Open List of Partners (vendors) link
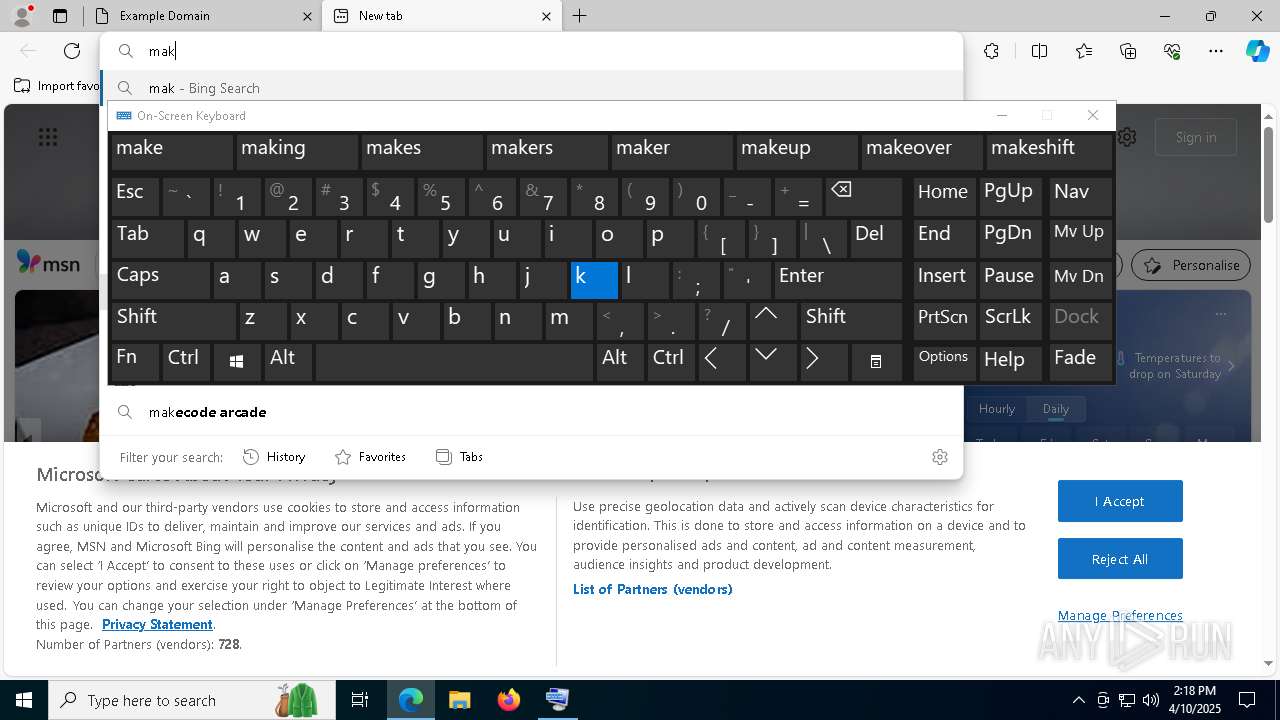The height and width of the screenshot is (720, 1280). click(653, 589)
